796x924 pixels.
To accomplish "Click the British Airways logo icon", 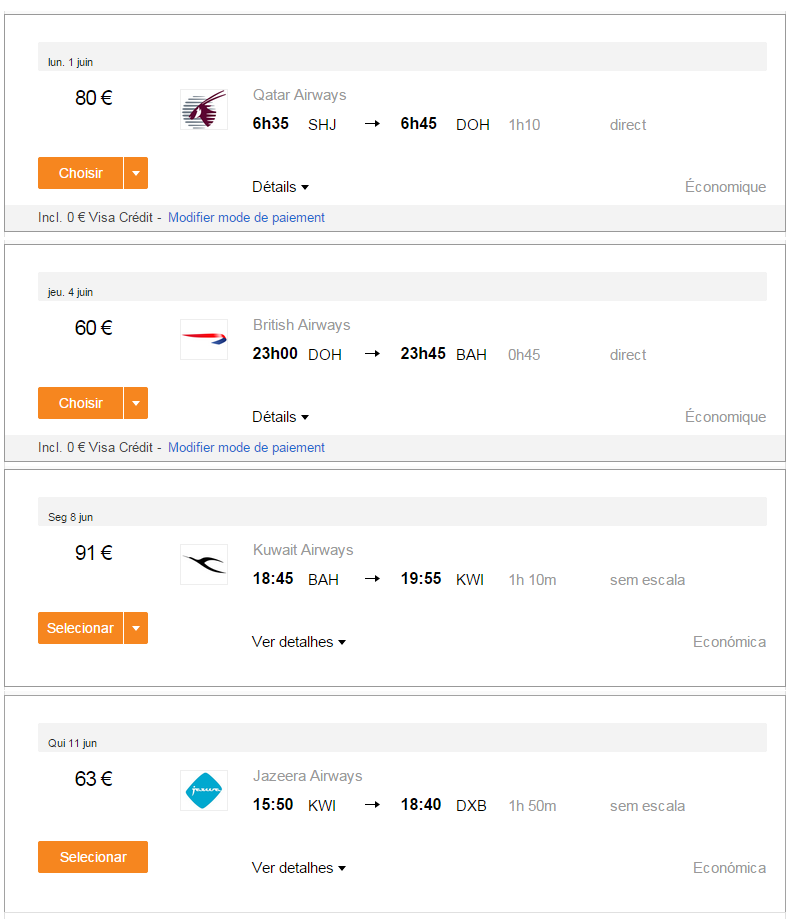I will (204, 339).
